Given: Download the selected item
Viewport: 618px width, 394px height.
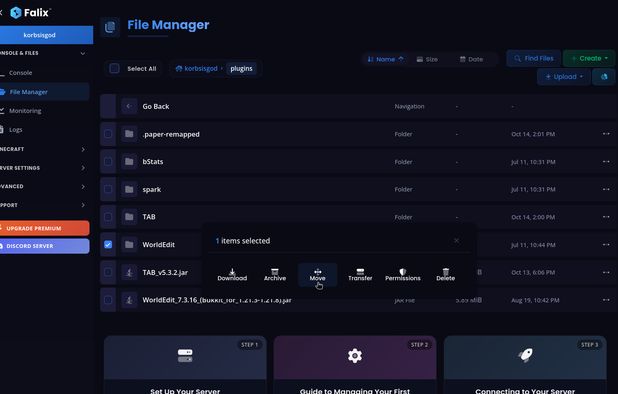Looking at the screenshot, I should pos(232,275).
